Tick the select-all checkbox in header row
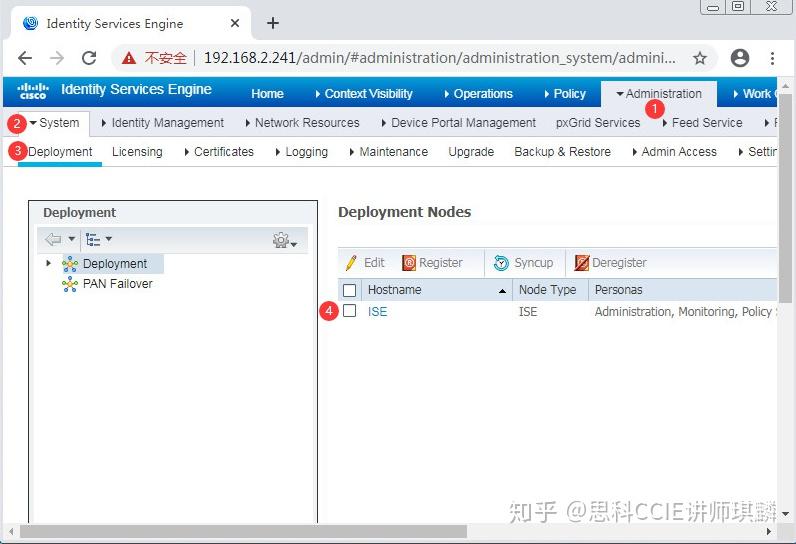The image size is (796, 544). click(x=349, y=290)
